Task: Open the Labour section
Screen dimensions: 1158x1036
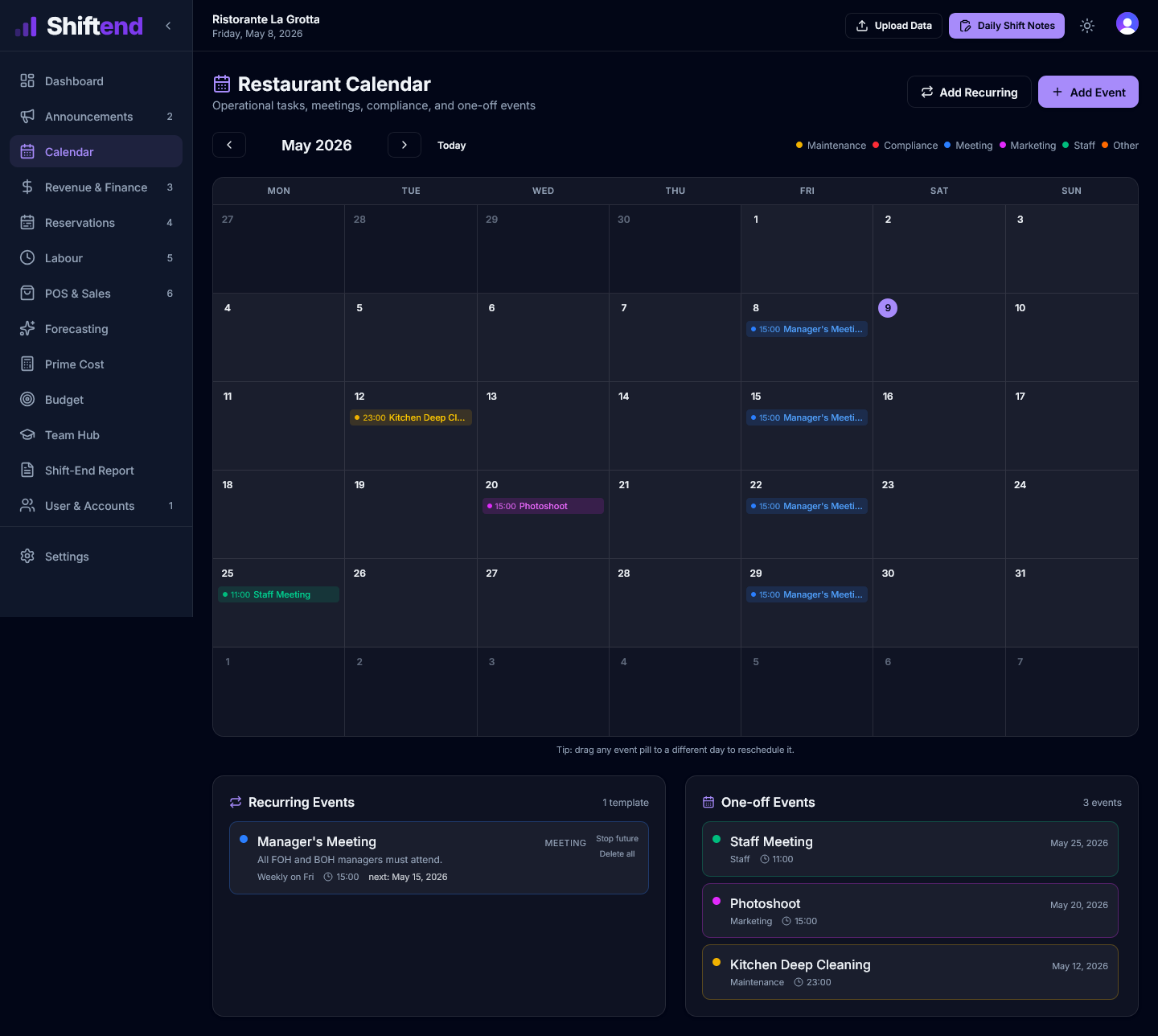Action: pos(96,258)
